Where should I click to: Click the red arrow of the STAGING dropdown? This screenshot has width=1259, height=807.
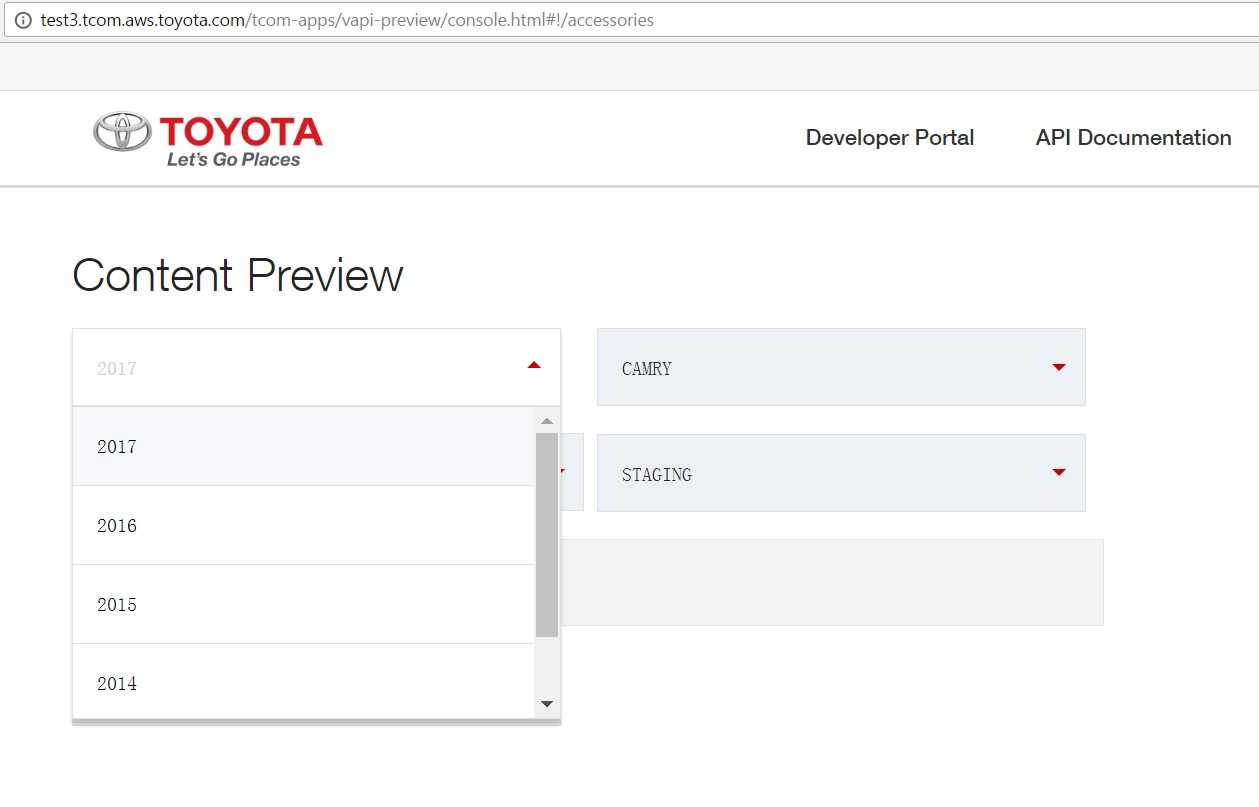(1059, 472)
